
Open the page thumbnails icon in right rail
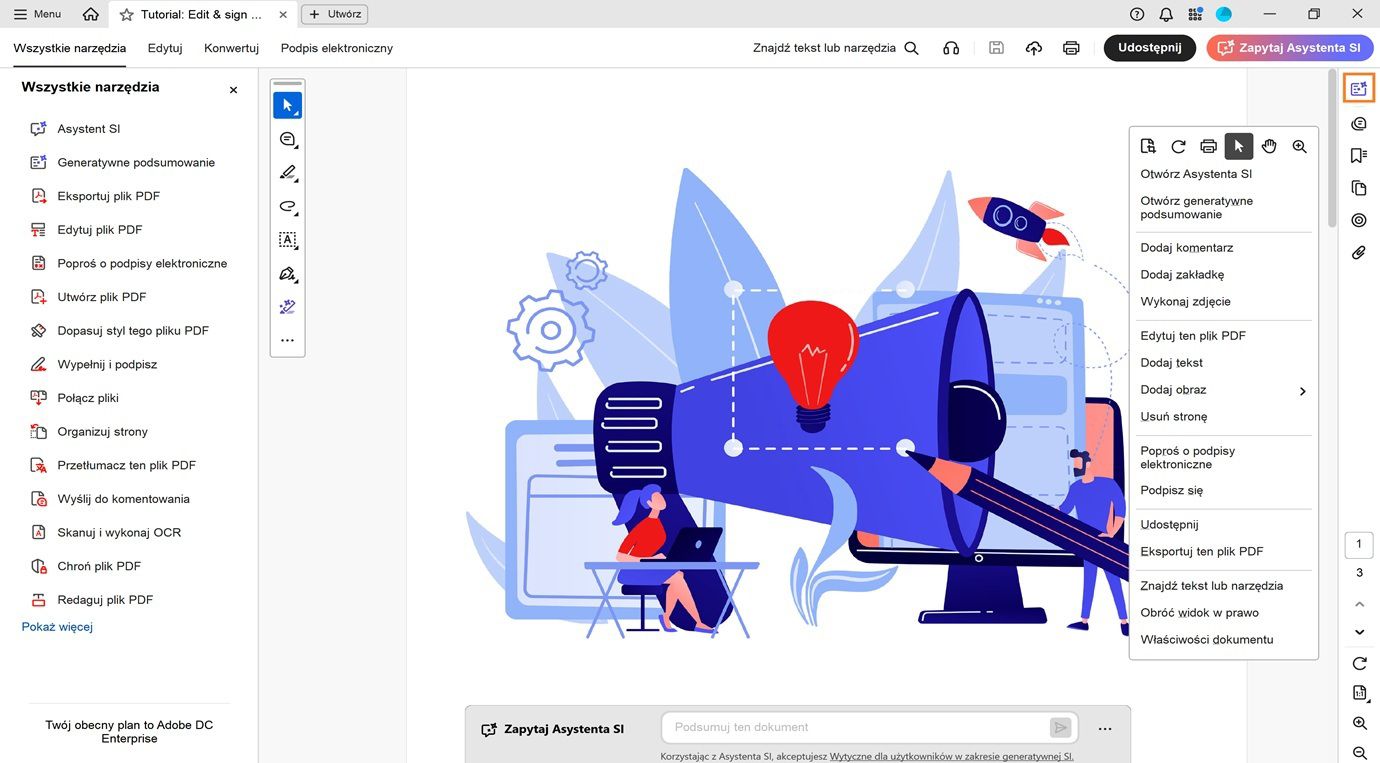[1358, 188]
